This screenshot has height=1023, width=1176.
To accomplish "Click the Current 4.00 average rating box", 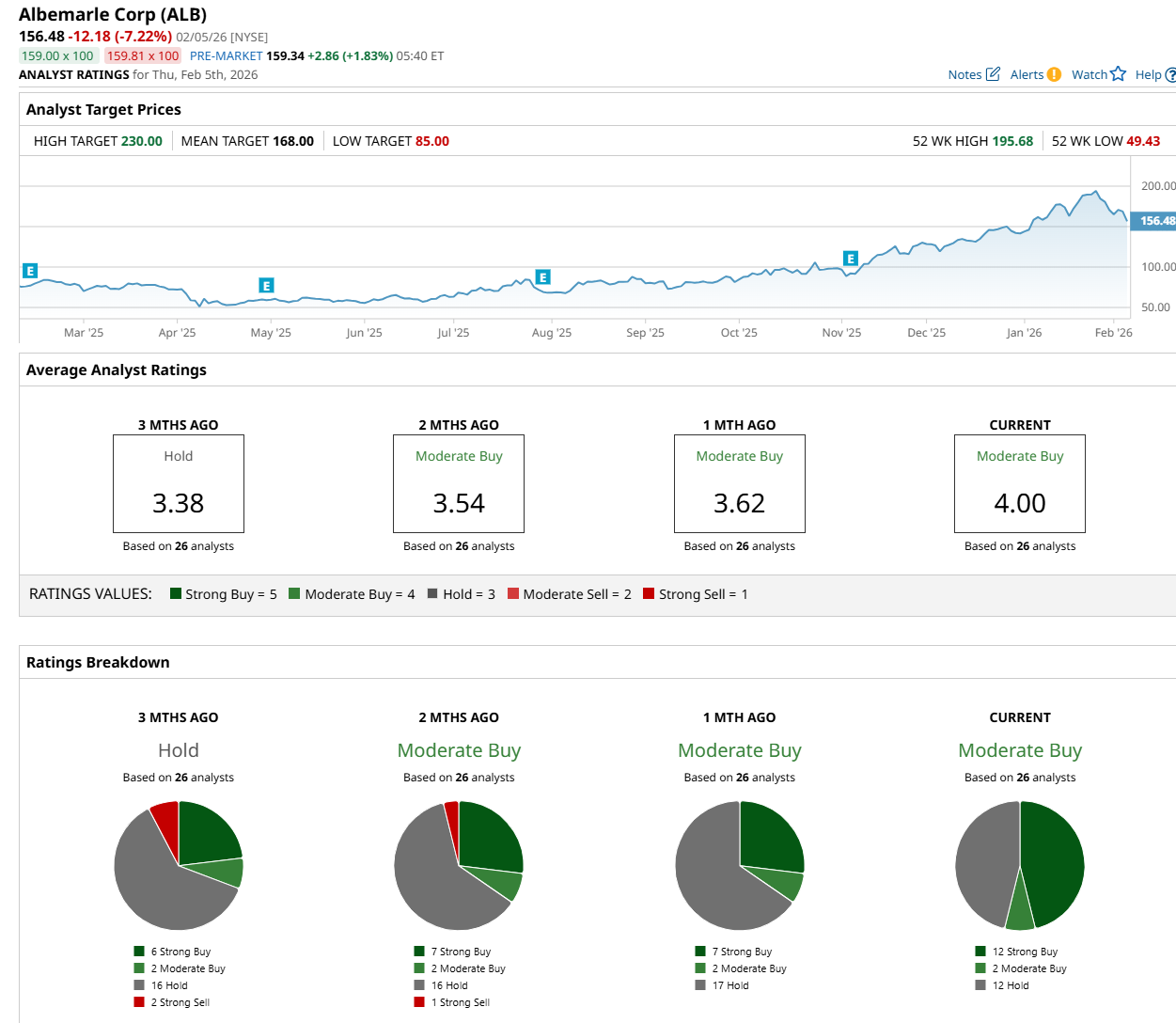I will [1020, 483].
